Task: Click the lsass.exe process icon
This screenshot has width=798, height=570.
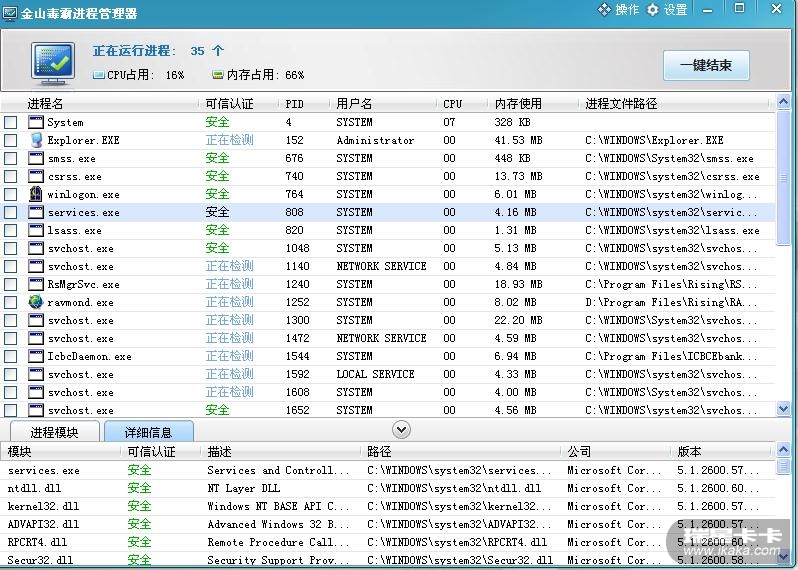Action: [36, 230]
